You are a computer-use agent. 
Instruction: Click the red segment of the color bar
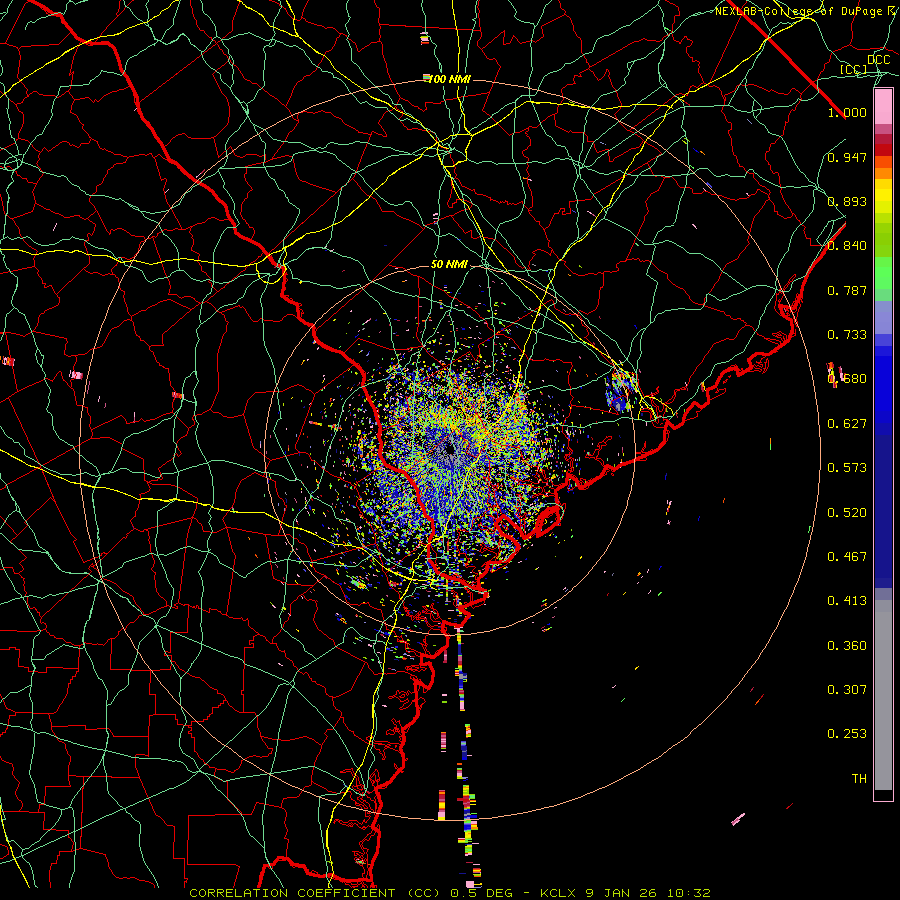coord(883,150)
